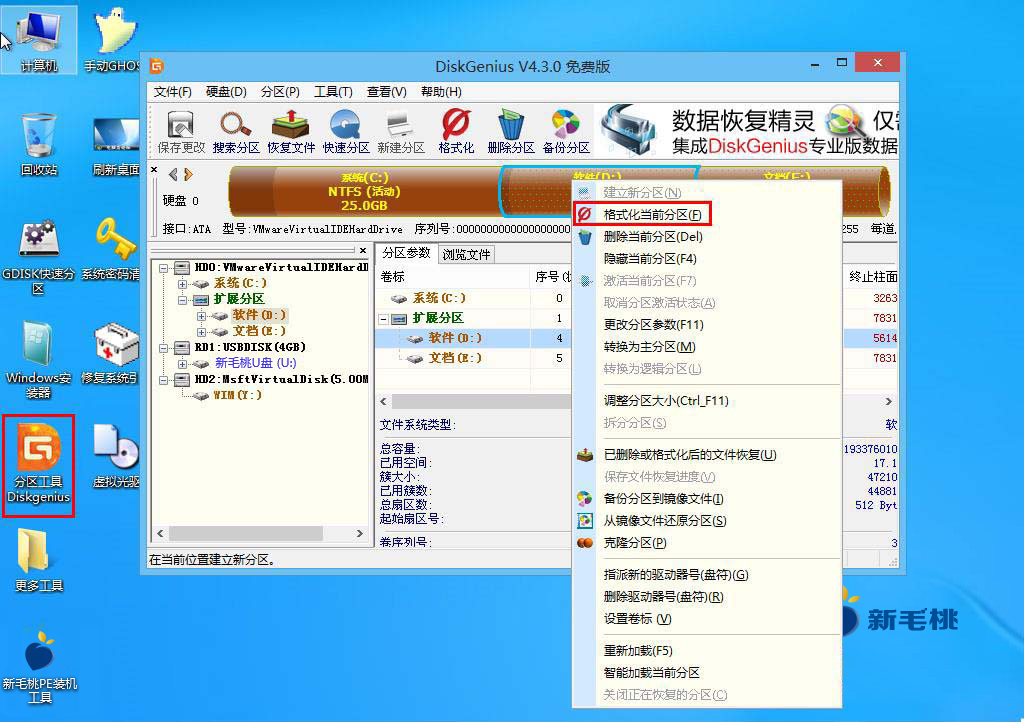
Task: Choose 更改分区参数(F11) from context menu
Action: tap(707, 325)
